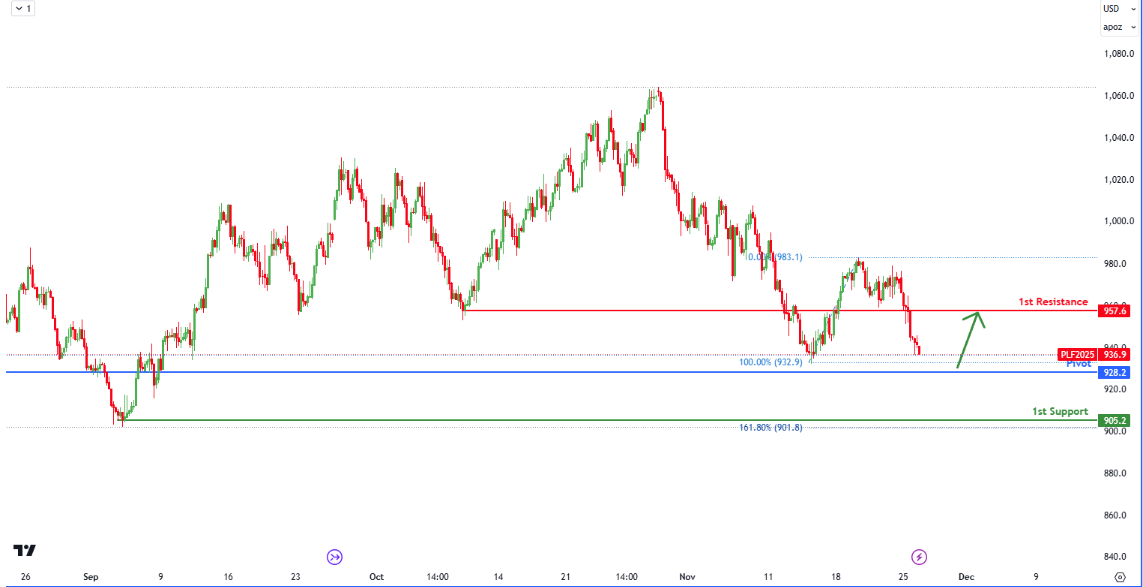Click the '21' date axis label
The height and width of the screenshot is (587, 1143).
pos(566,577)
